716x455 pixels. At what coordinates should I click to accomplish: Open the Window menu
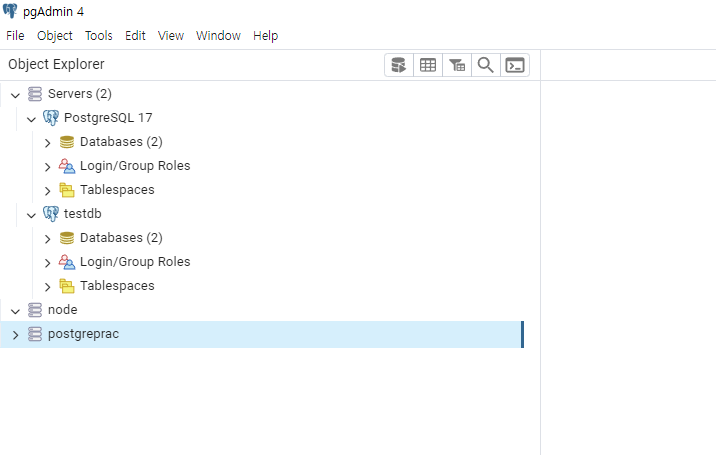[x=218, y=36]
